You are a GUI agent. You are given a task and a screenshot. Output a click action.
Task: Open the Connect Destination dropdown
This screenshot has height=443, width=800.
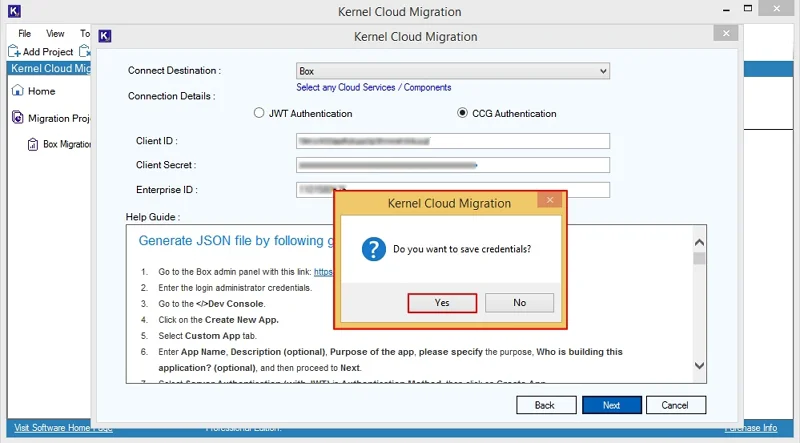(453, 71)
